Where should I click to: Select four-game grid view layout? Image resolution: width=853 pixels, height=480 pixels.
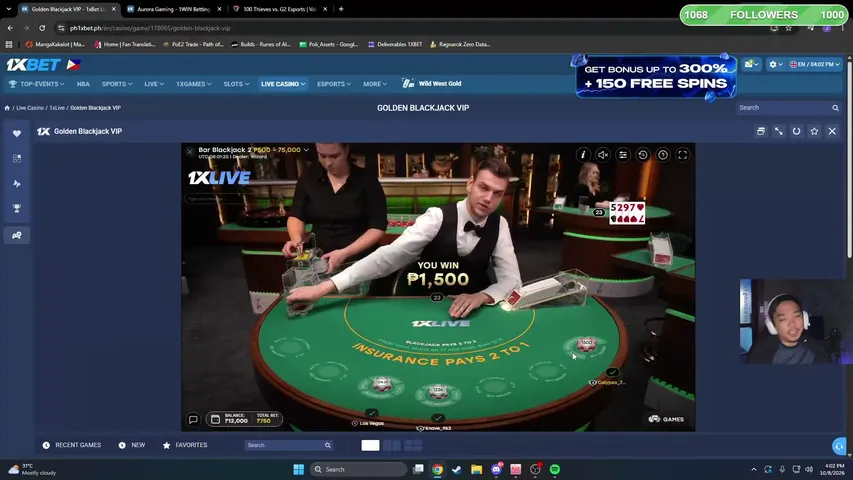(x=413, y=445)
